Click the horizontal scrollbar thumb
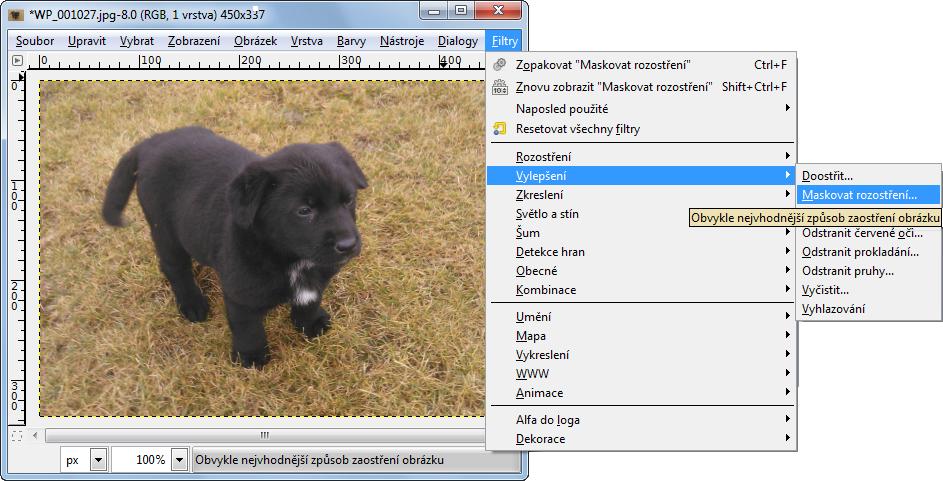Viewport: 943px width, 481px height. pyautogui.click(x=265, y=435)
